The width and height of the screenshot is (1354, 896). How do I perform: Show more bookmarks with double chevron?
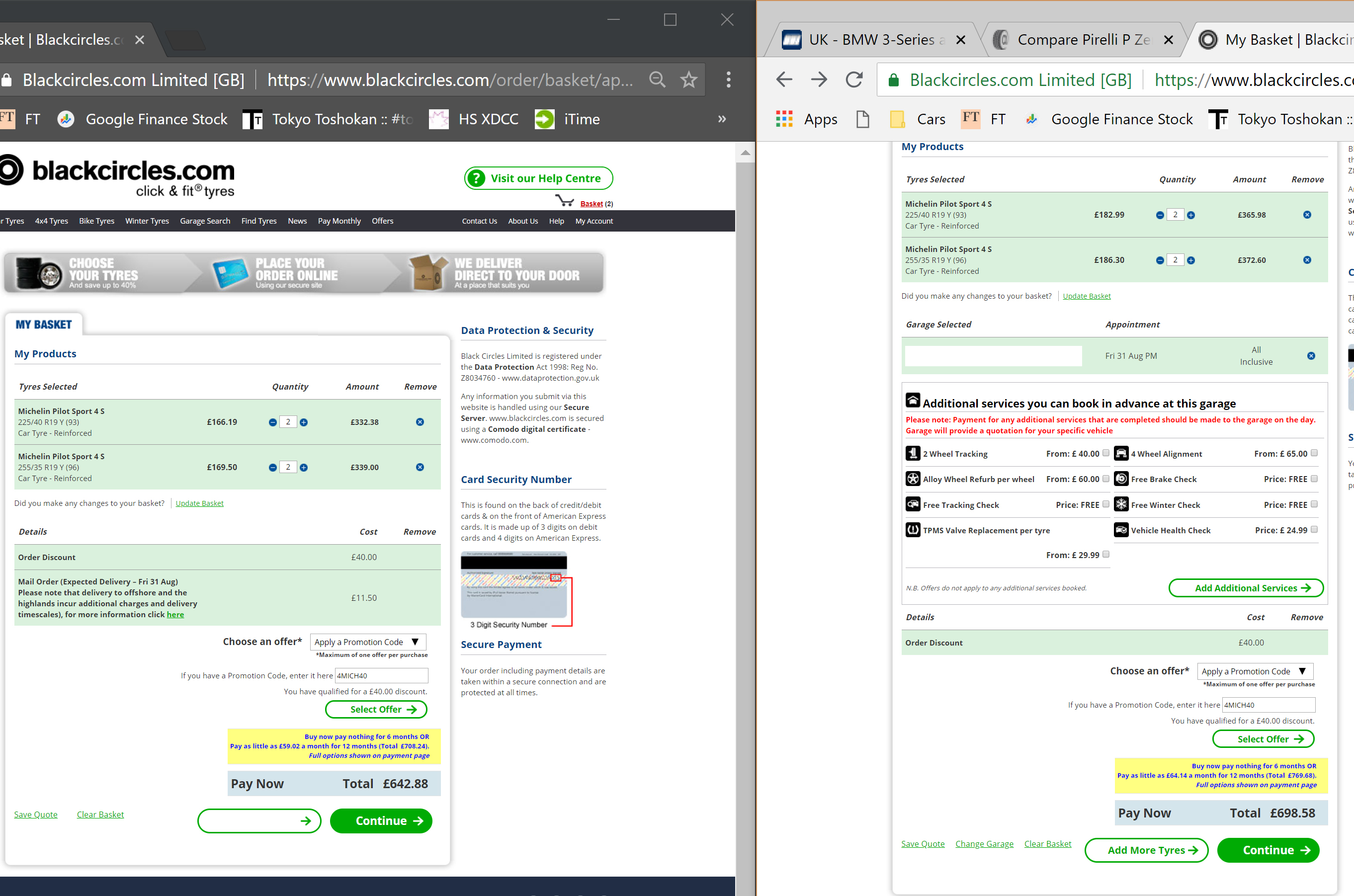[722, 119]
